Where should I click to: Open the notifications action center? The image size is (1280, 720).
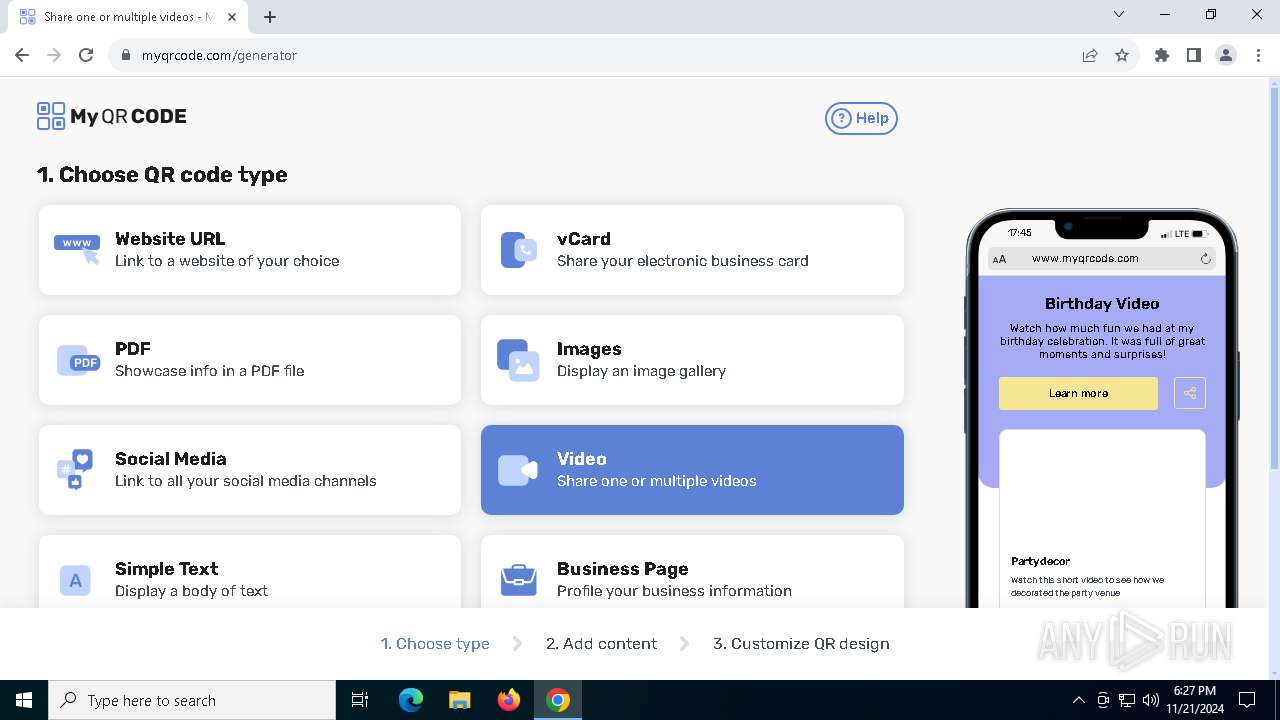click(x=1247, y=700)
